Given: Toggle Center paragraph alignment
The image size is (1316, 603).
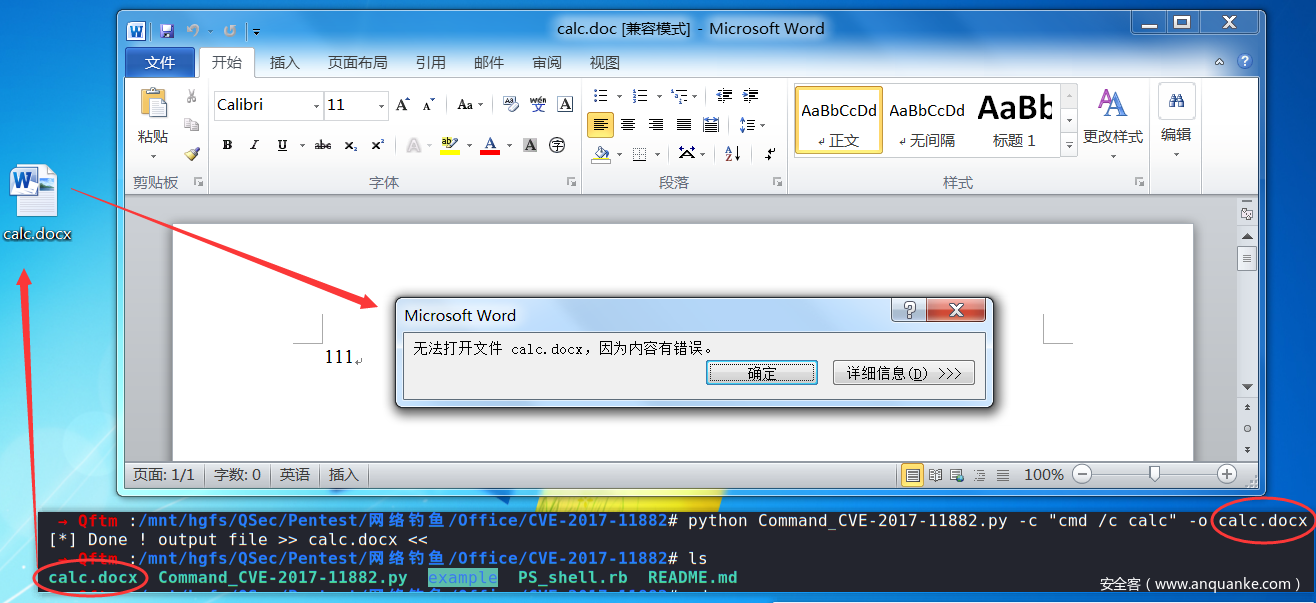Looking at the screenshot, I should pyautogui.click(x=628, y=125).
